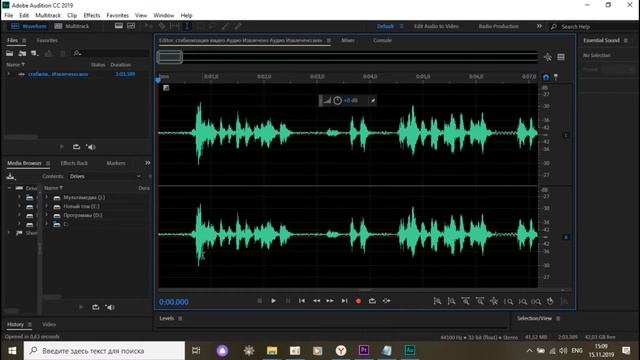The height and width of the screenshot is (360, 640).
Task: Toggle timeline snapping magnet icon
Action: click(x=546, y=77)
